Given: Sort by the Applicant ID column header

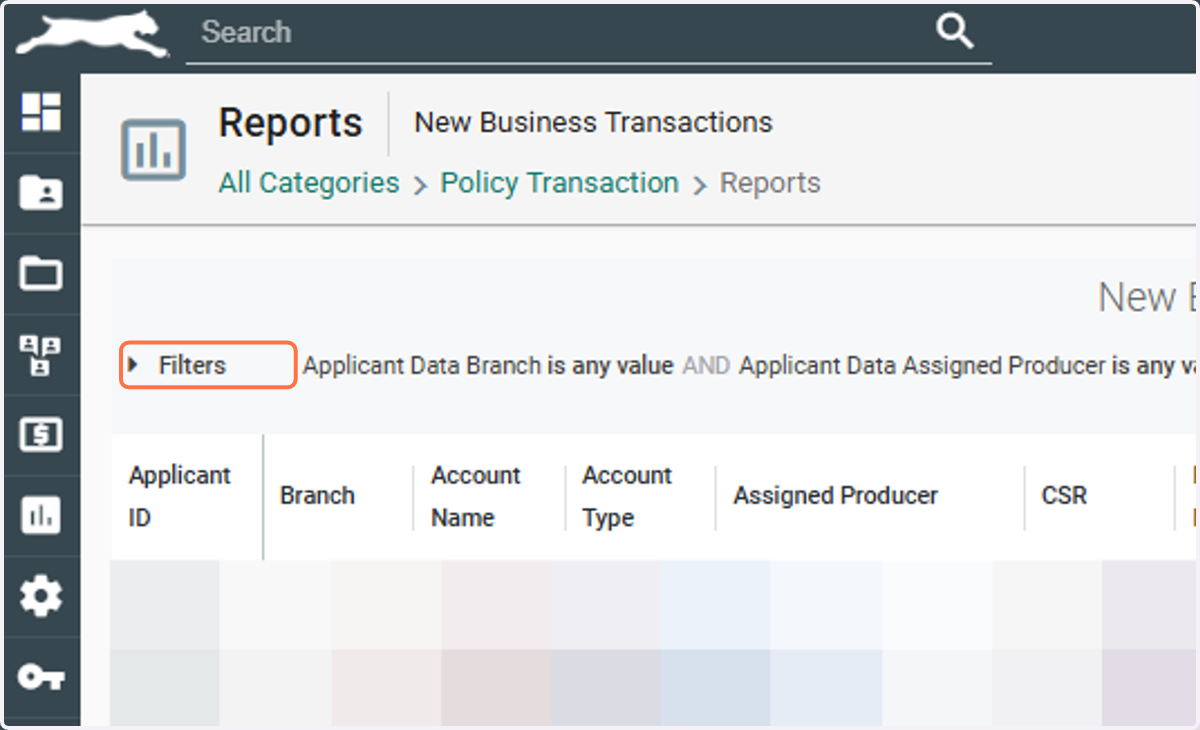Looking at the screenshot, I should click(180, 496).
